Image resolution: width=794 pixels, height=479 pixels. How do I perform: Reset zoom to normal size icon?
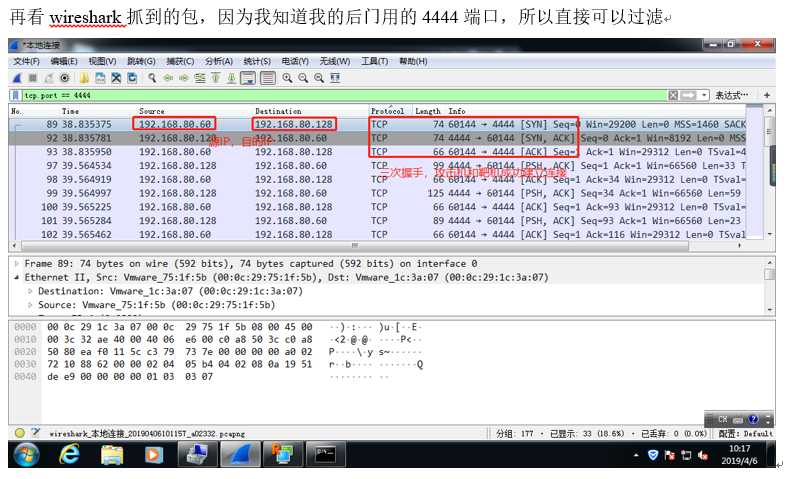pyautogui.click(x=319, y=78)
